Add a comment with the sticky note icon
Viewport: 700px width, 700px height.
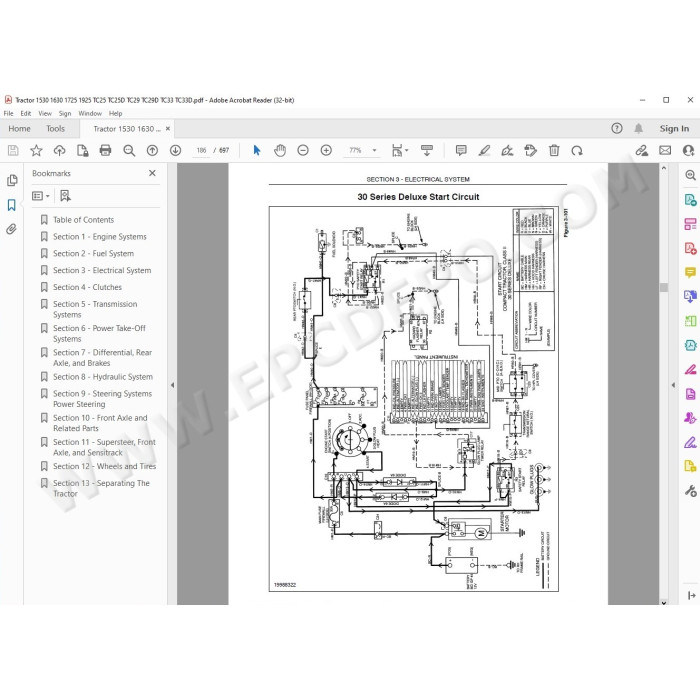461,150
